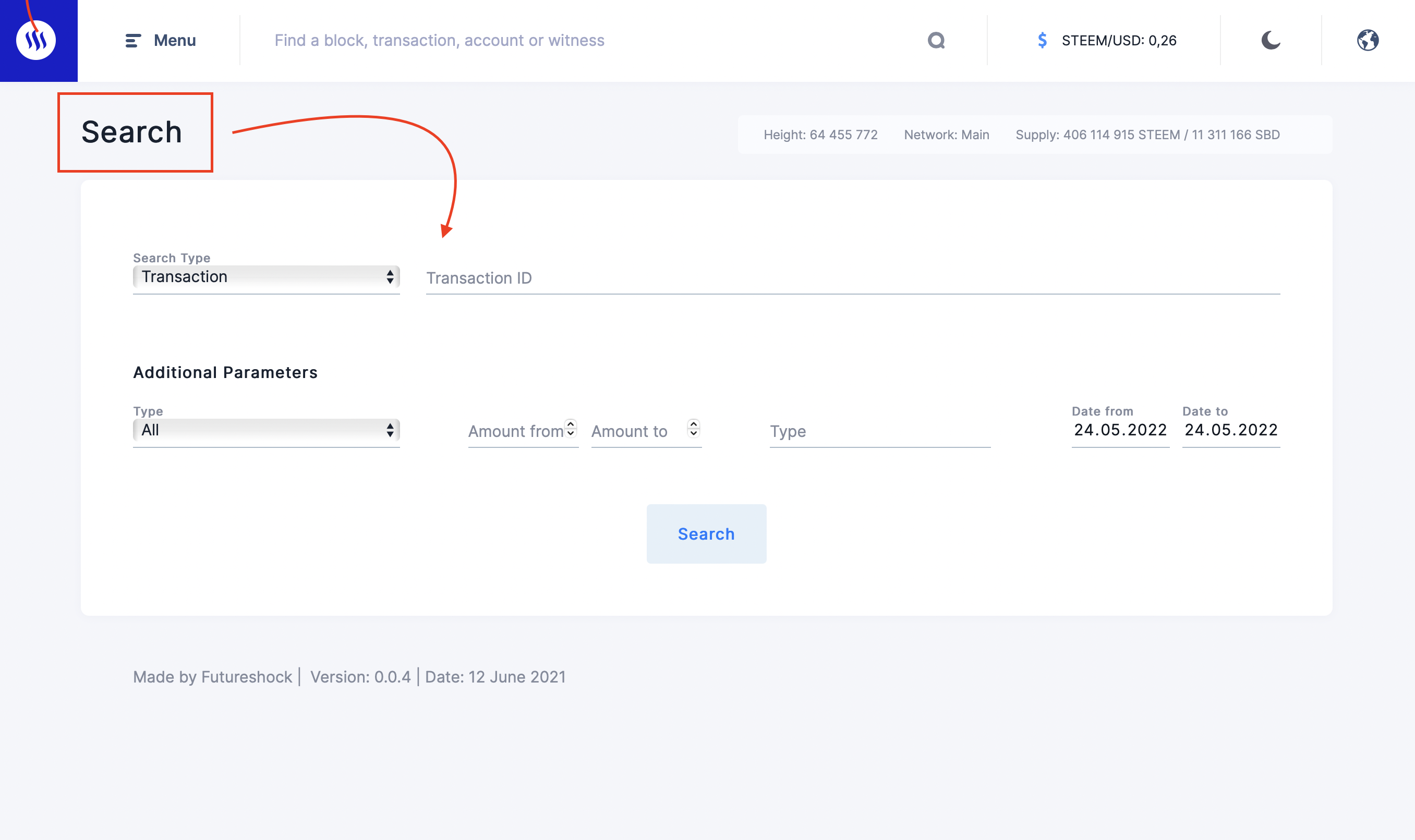Decrease Amount to using stepper down arrow

(x=694, y=434)
